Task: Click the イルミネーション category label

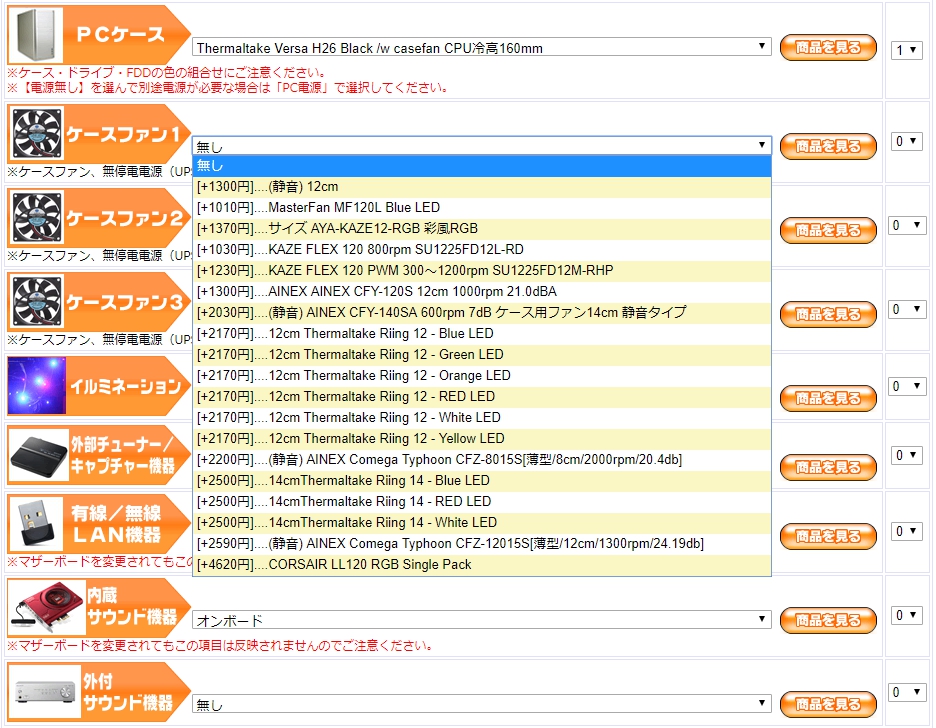Action: click(x=126, y=387)
